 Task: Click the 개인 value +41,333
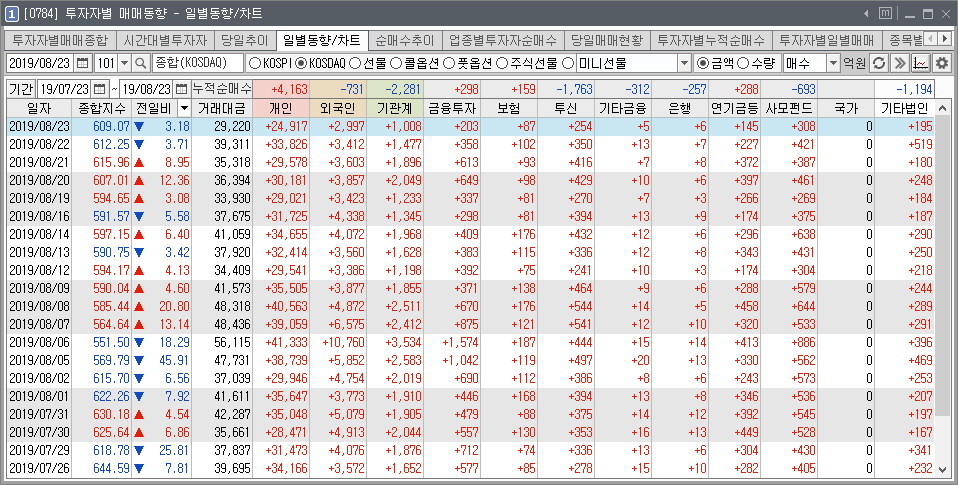pyautogui.click(x=286, y=342)
